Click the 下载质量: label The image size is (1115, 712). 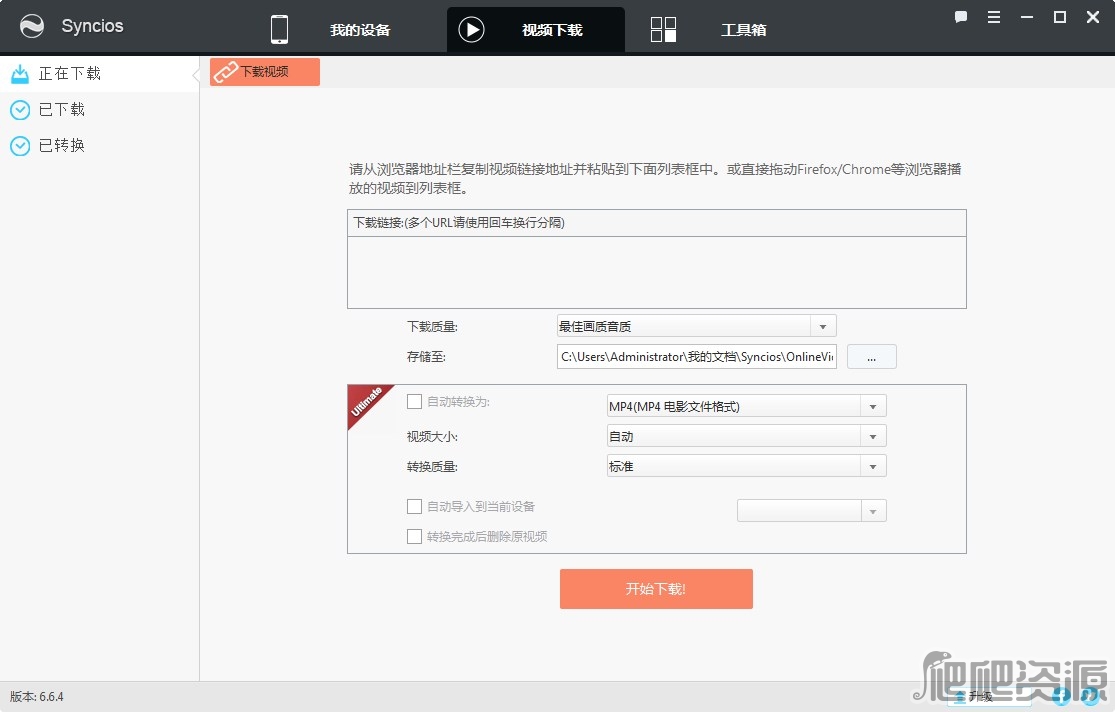(x=432, y=326)
